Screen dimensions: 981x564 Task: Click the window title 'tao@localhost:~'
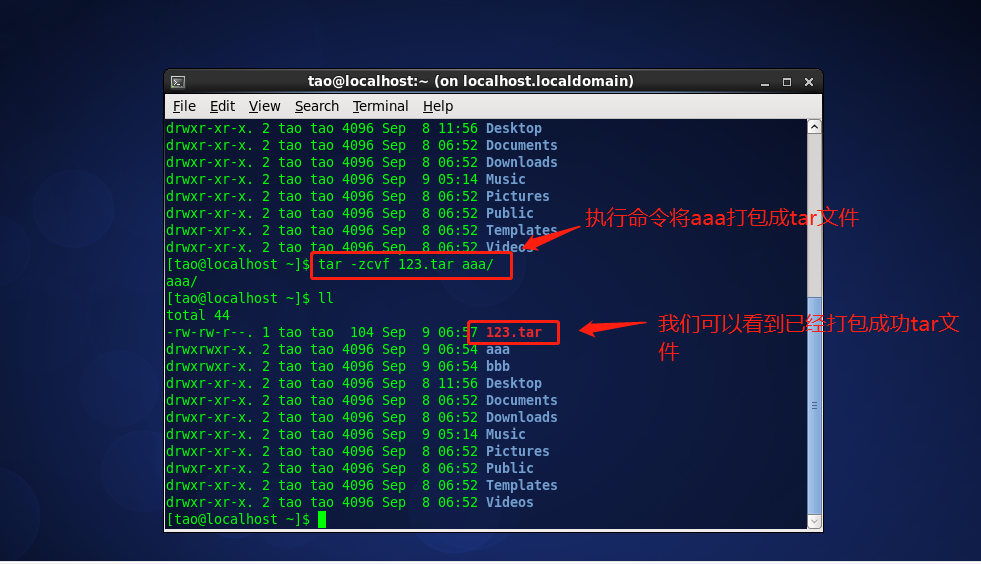(x=367, y=81)
